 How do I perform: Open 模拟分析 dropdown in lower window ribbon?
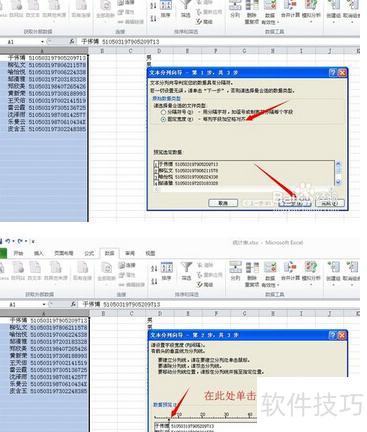coord(311,273)
